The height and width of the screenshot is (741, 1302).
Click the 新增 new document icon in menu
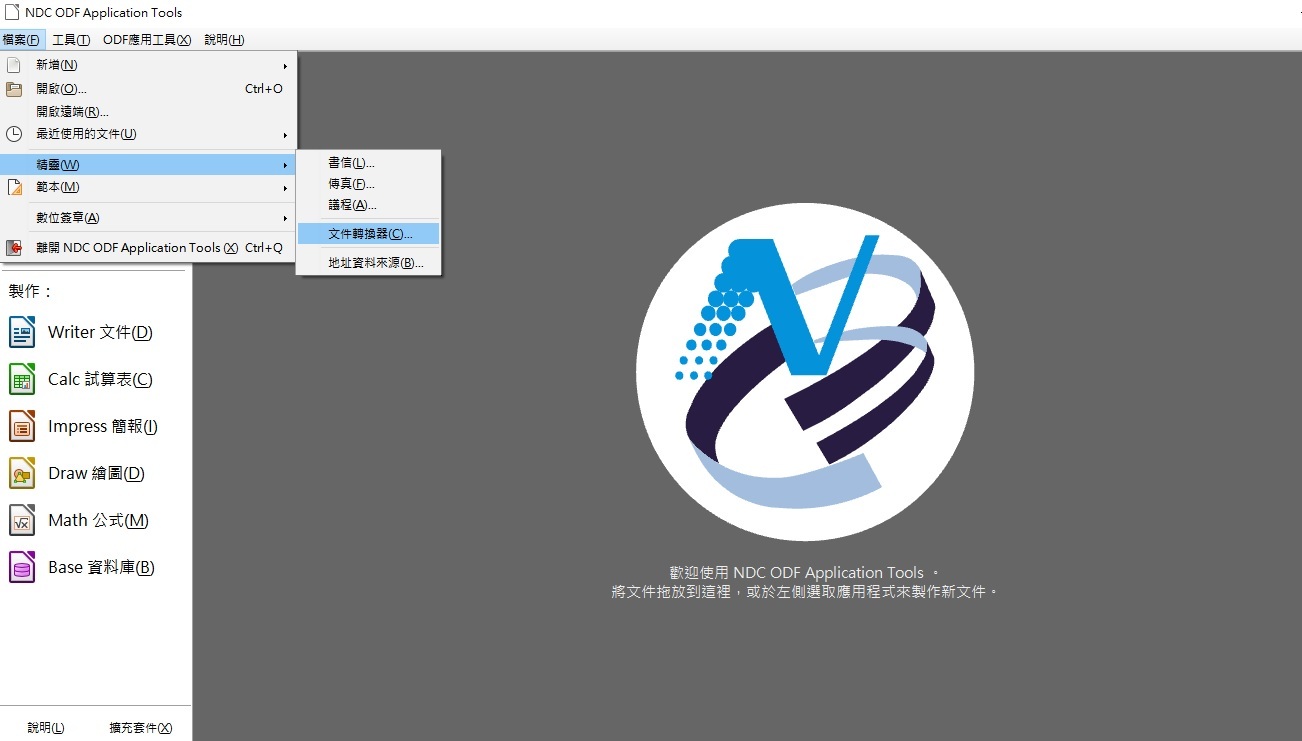click(14, 65)
